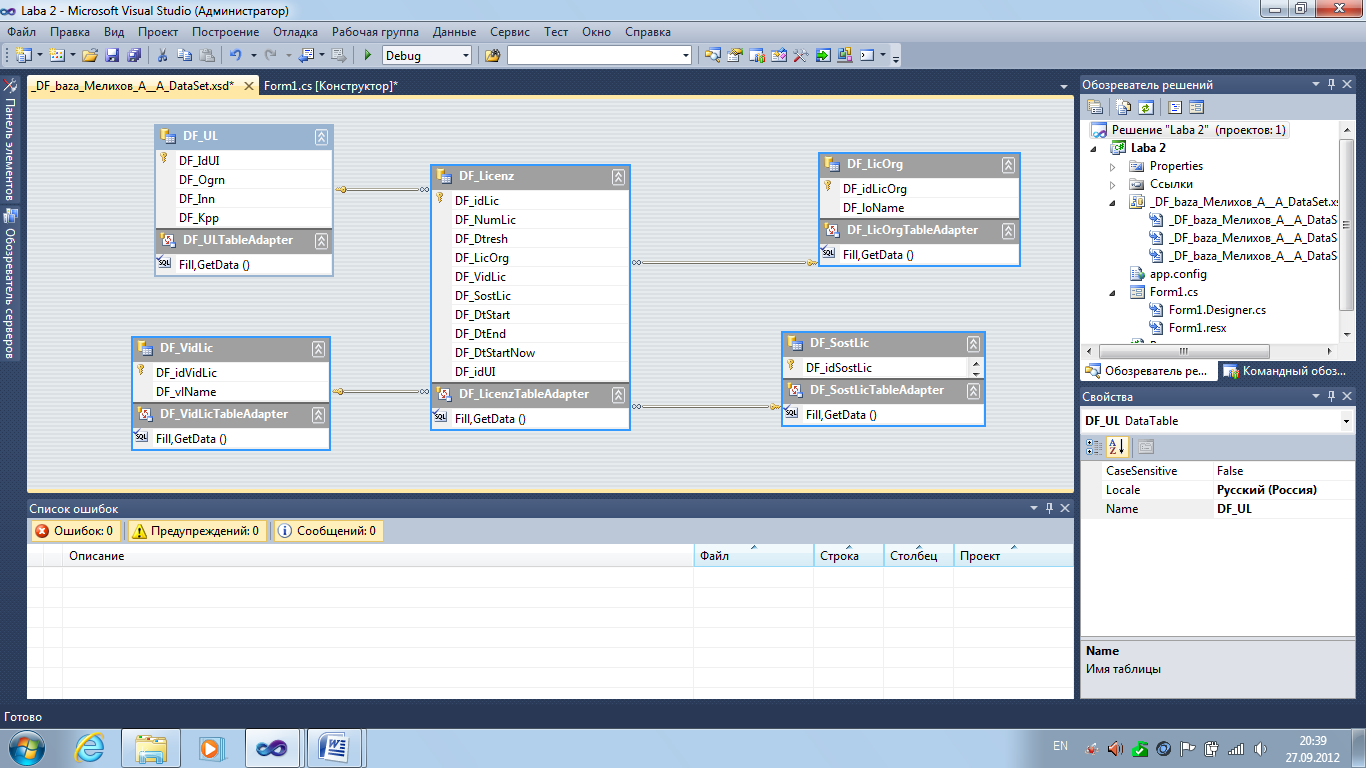Screen dimensions: 1366x768
Task: Open Windows Explorer folder on the taskbar
Action: point(150,747)
